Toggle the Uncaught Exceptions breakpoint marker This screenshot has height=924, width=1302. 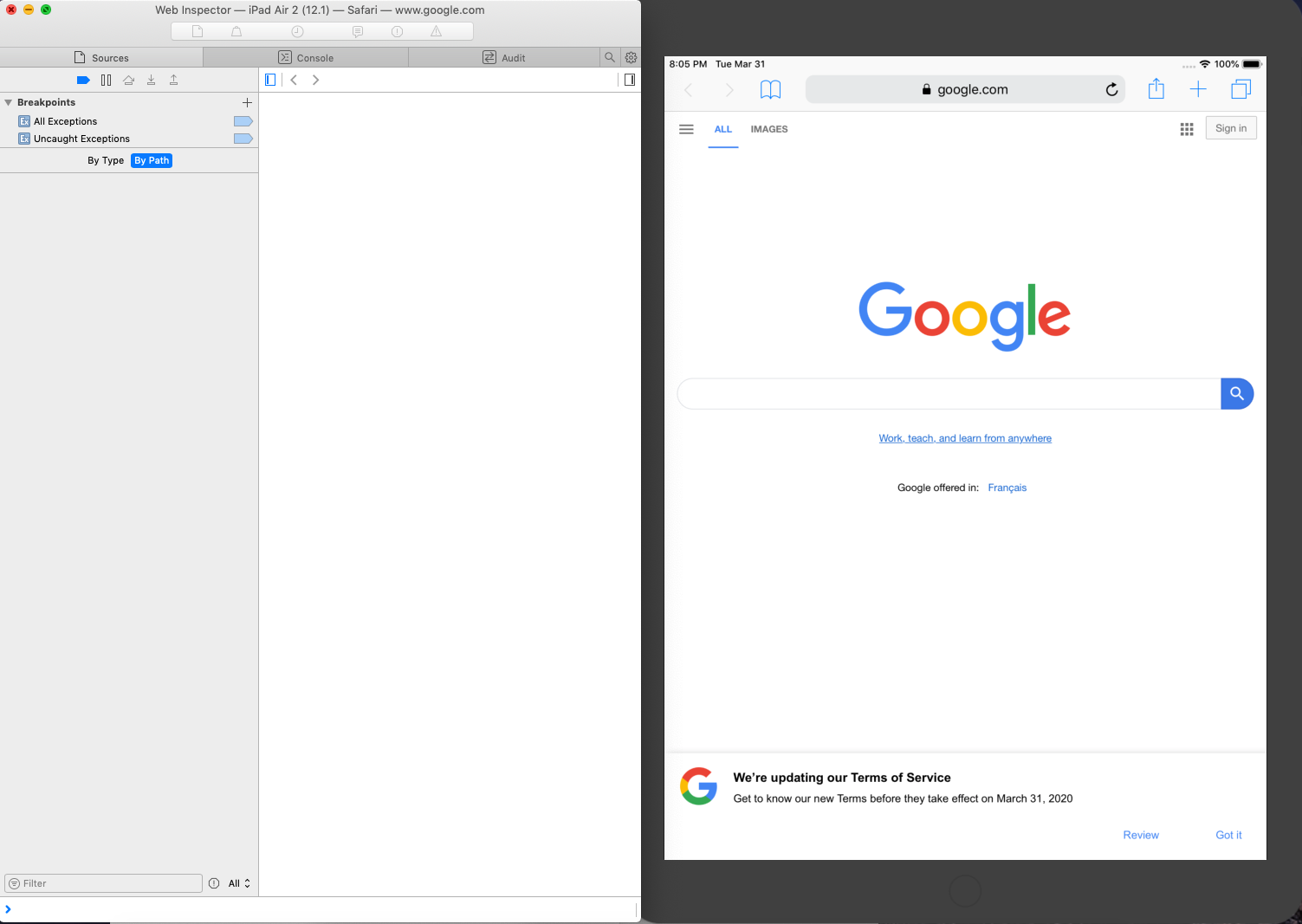[x=243, y=139]
